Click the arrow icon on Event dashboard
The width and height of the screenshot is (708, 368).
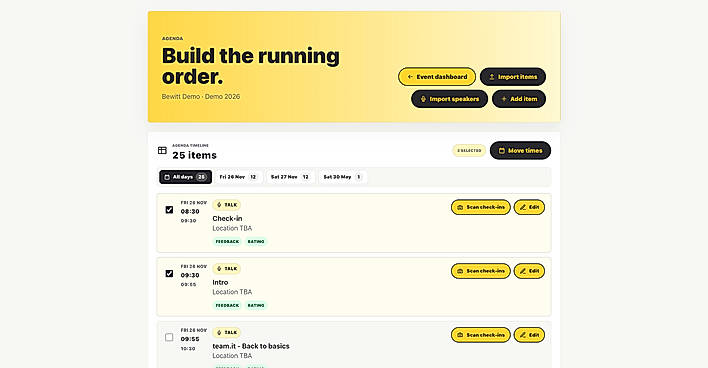[410, 77]
